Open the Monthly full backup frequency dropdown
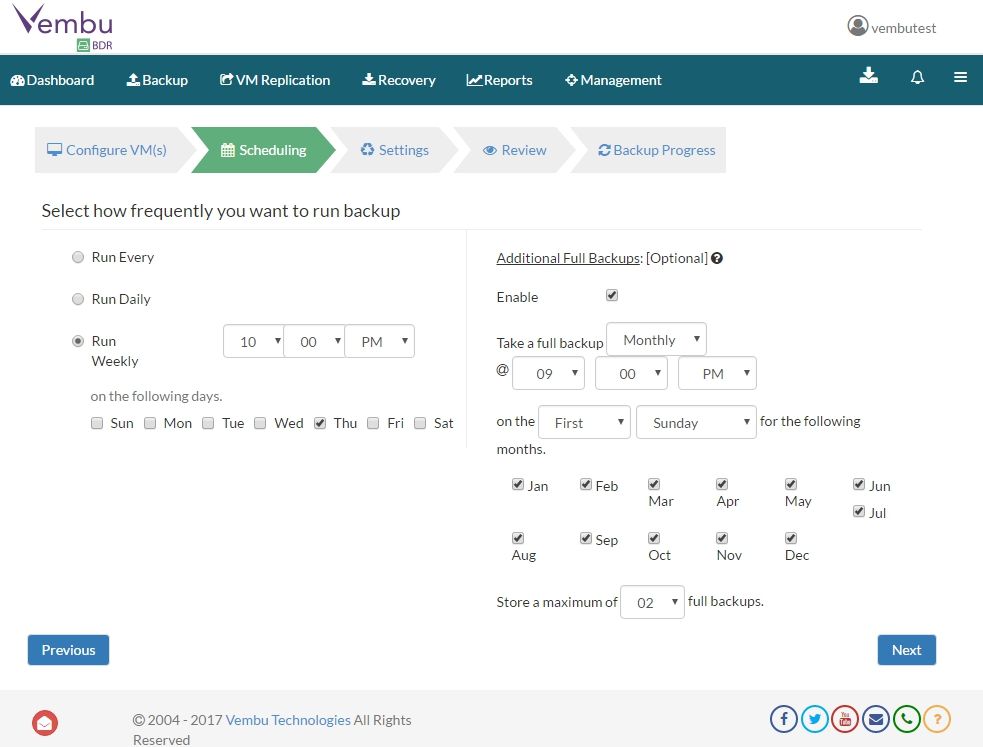Image resolution: width=983 pixels, height=747 pixels. [x=656, y=340]
